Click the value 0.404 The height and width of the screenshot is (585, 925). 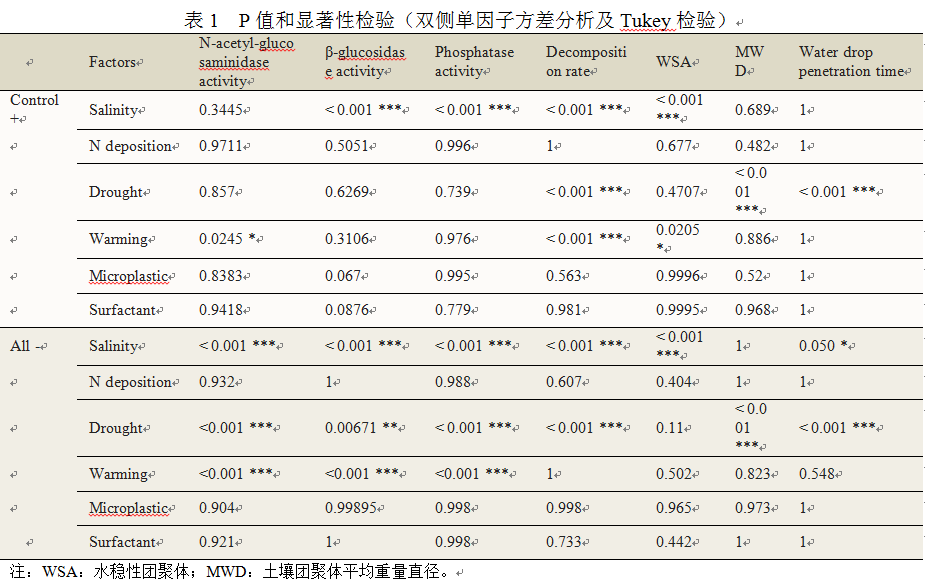coord(674,383)
